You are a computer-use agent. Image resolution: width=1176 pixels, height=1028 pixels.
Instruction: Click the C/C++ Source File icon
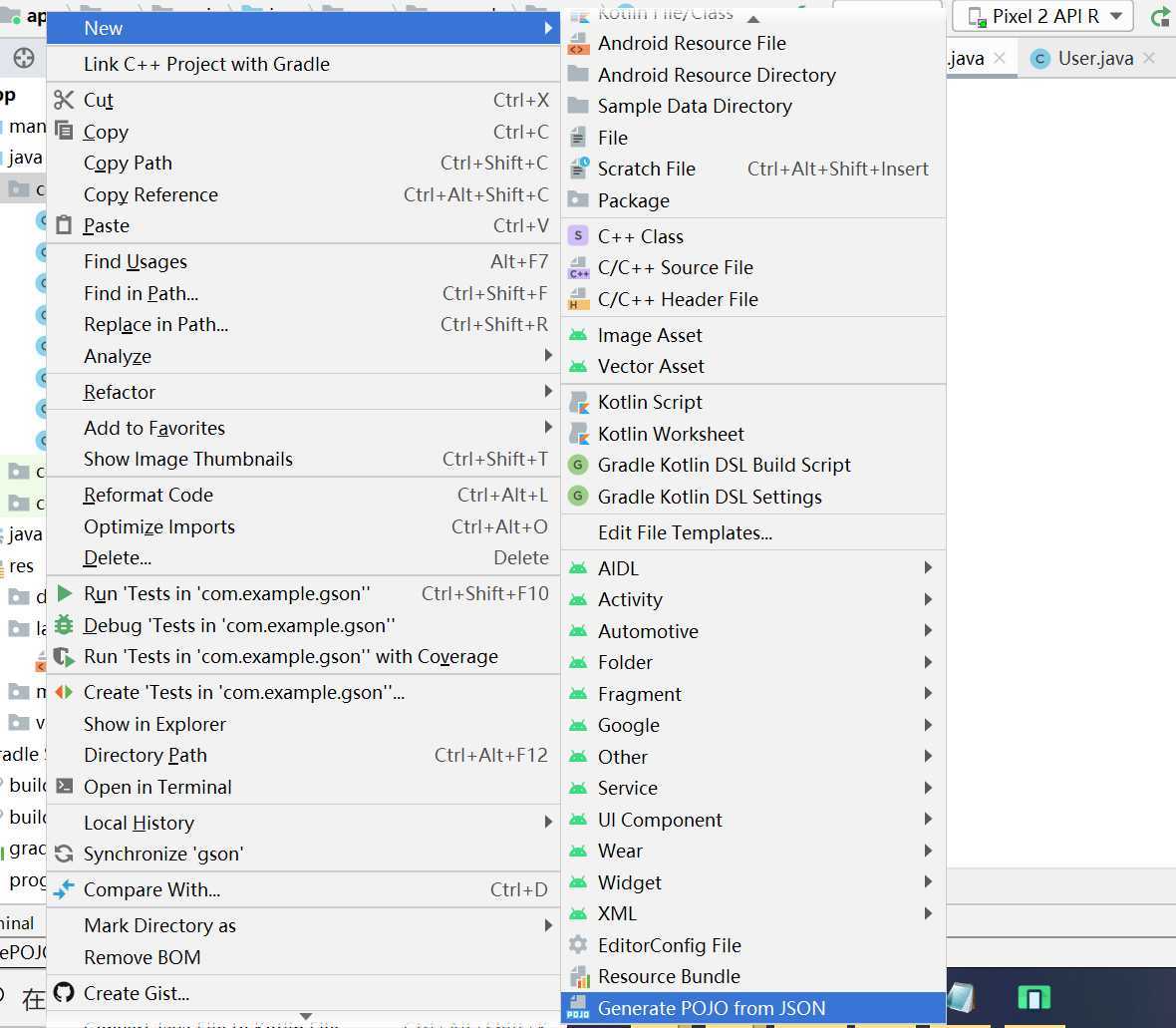pos(578,268)
